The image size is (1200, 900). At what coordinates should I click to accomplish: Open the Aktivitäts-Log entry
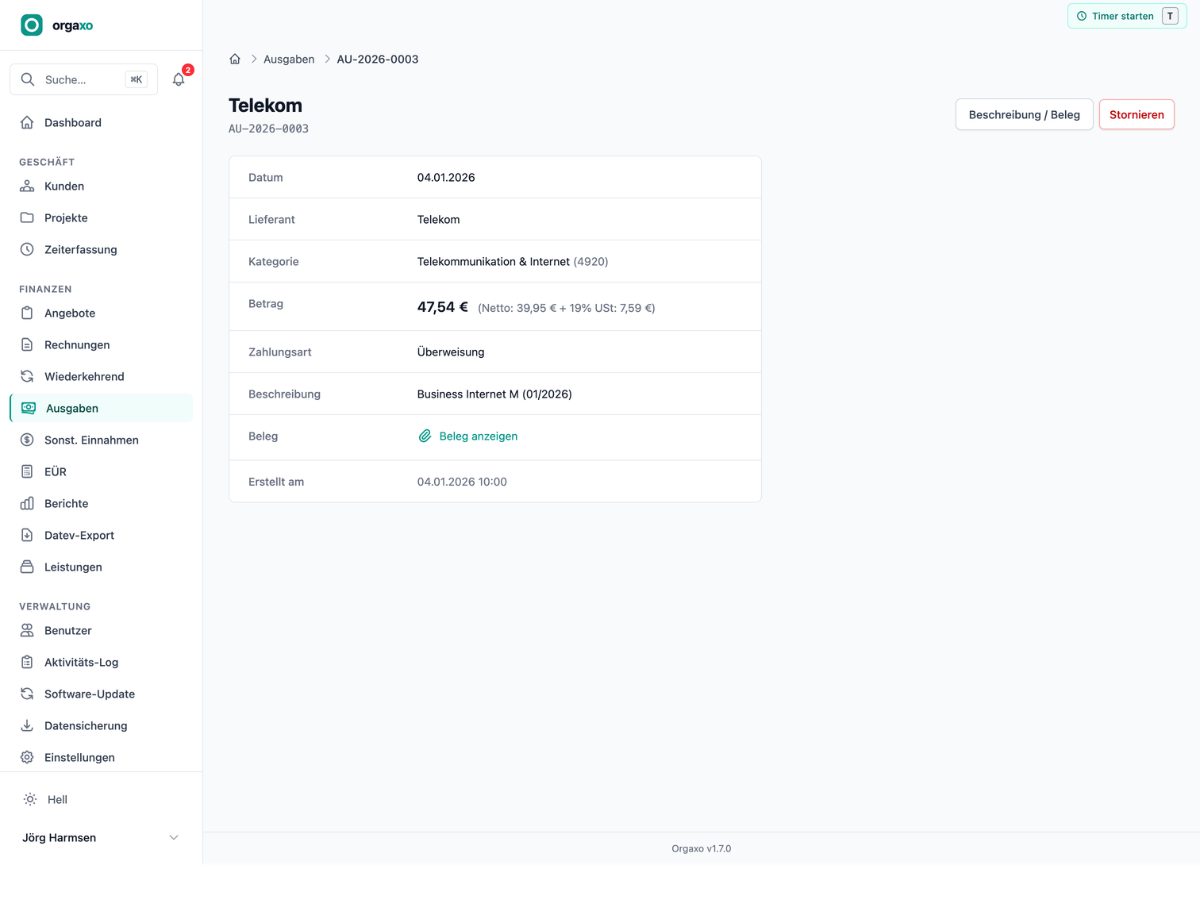coord(101,662)
